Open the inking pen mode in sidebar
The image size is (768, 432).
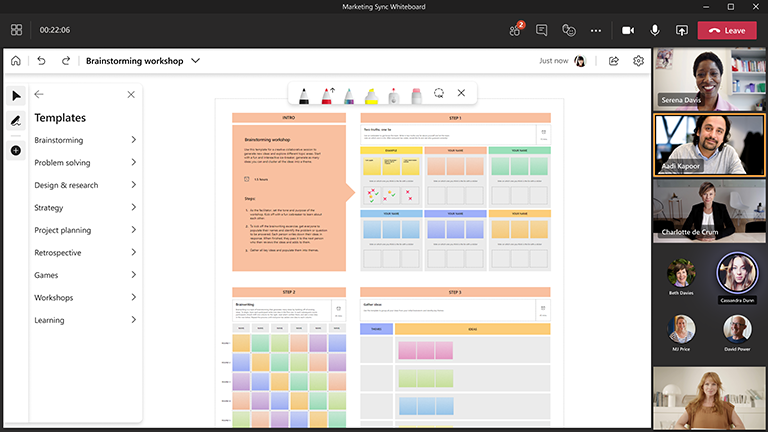[x=16, y=121]
